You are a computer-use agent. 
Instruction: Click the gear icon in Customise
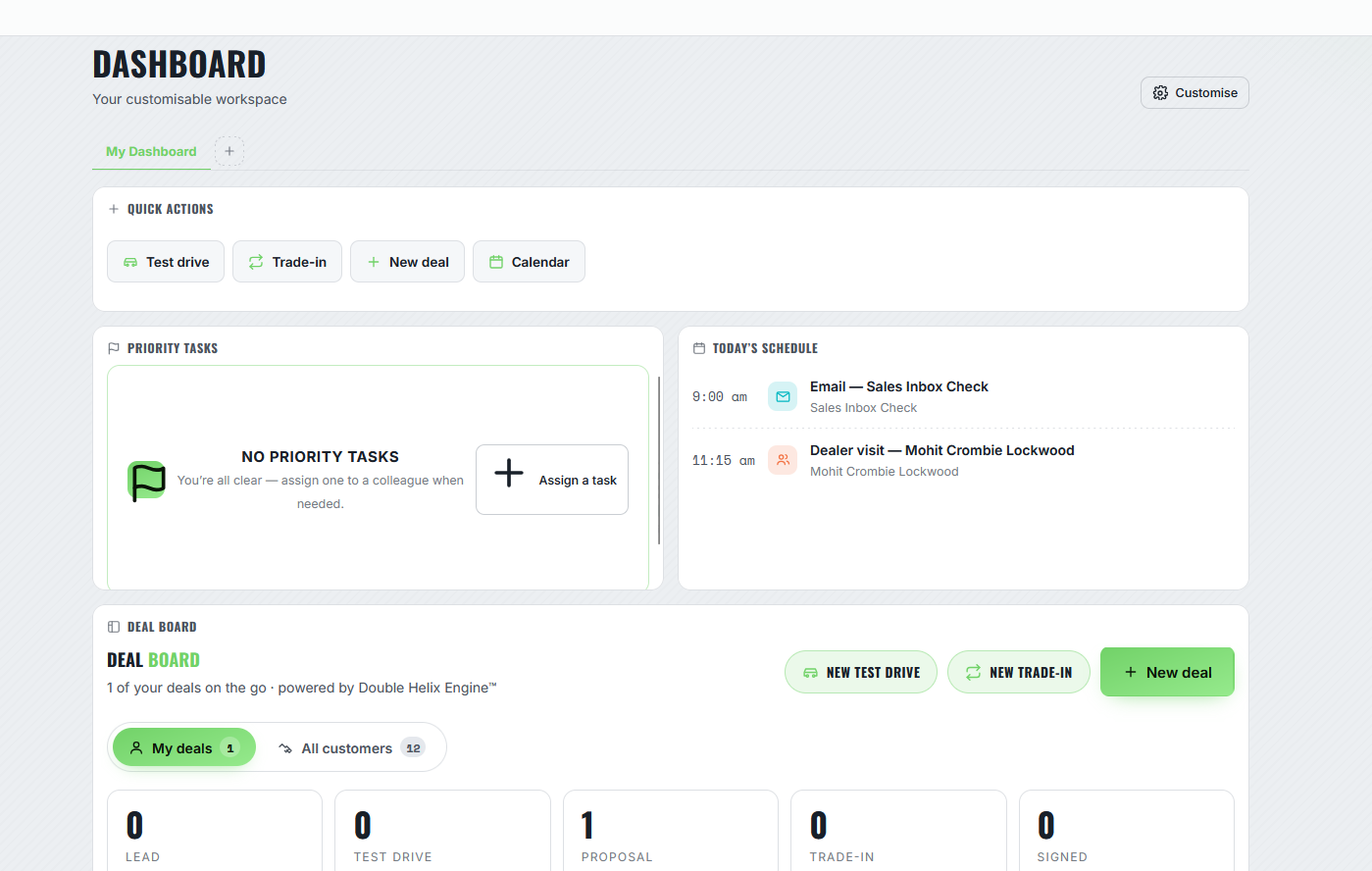tap(1160, 92)
